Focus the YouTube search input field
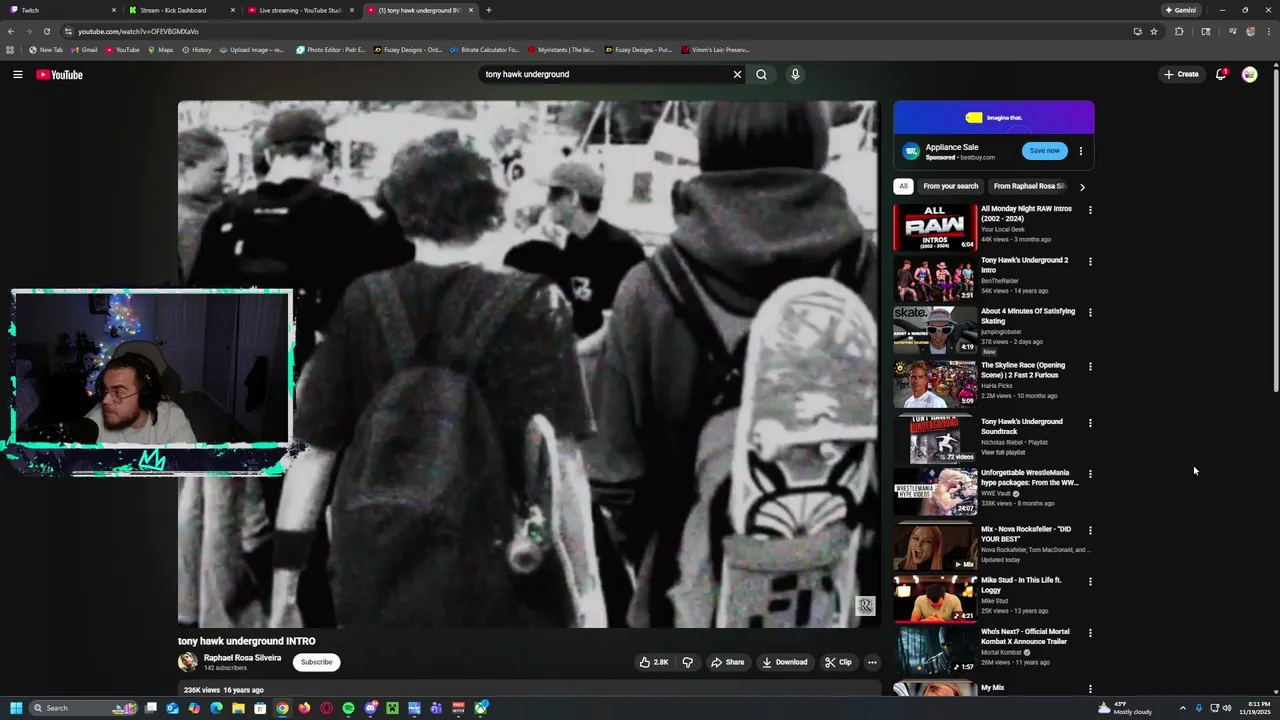 605,74
